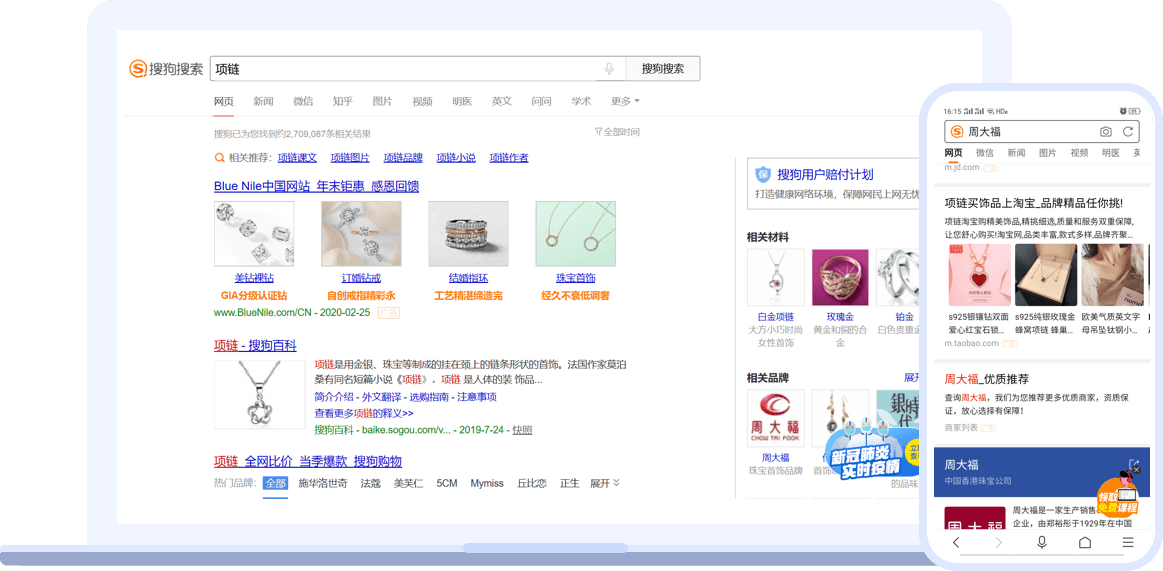1163x571 pixels.
Task: Open the 更多 dropdown in search tabs
Action: pyautogui.click(x=625, y=101)
